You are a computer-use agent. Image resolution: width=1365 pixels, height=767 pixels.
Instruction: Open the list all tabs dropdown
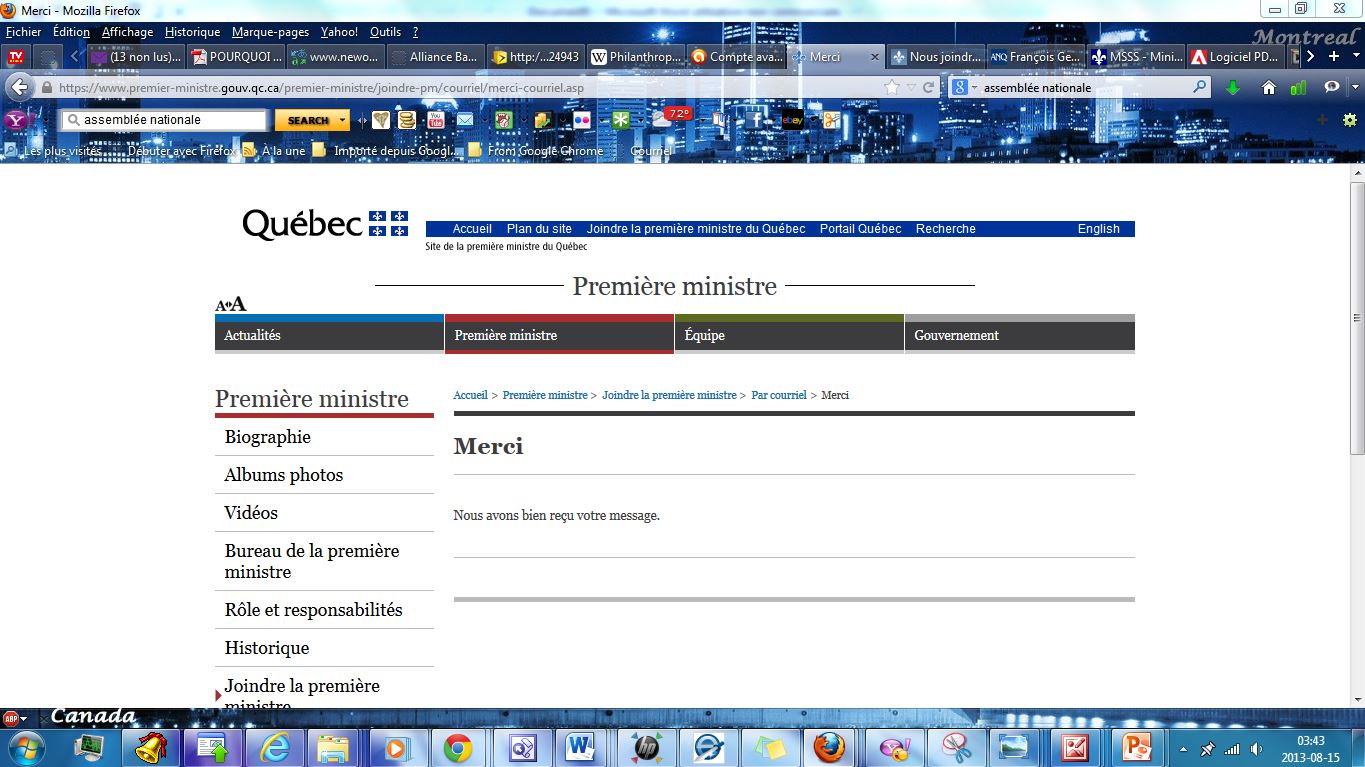[1354, 57]
